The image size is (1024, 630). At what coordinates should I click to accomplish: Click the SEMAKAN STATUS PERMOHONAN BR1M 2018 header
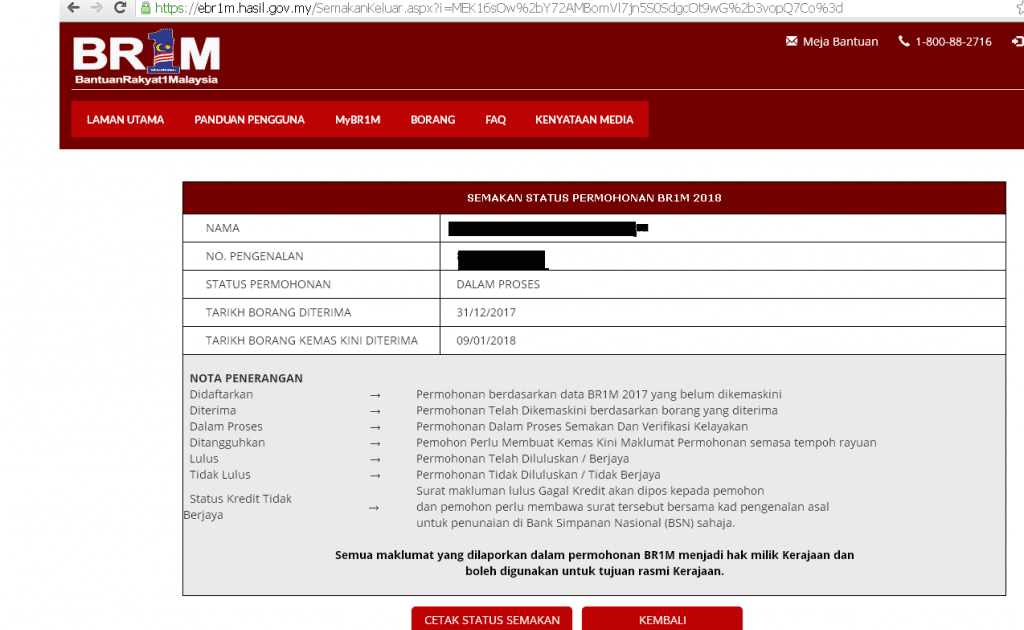tap(594, 198)
